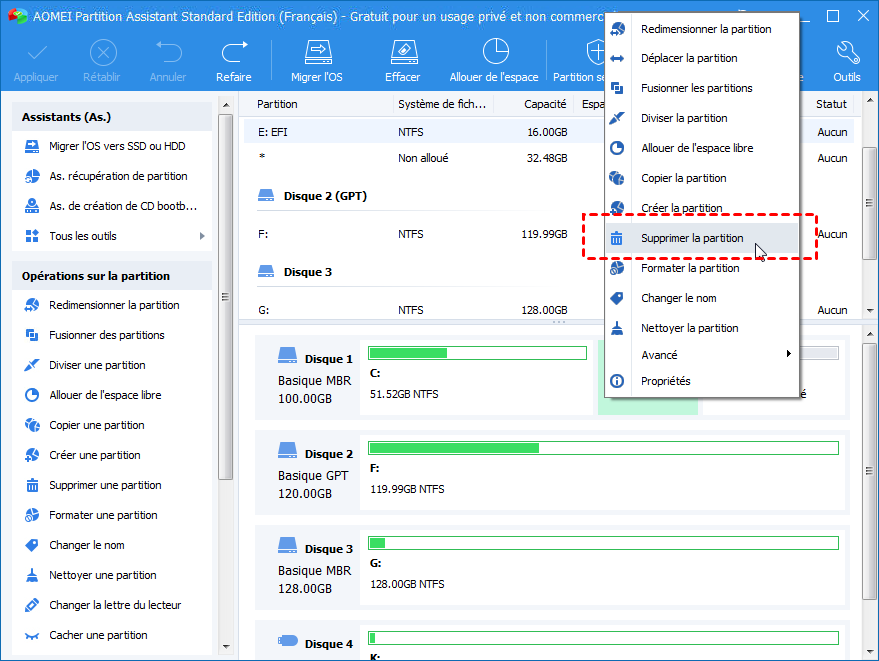
Task: Collapse the Assistants (As.) section header
Action: point(112,117)
